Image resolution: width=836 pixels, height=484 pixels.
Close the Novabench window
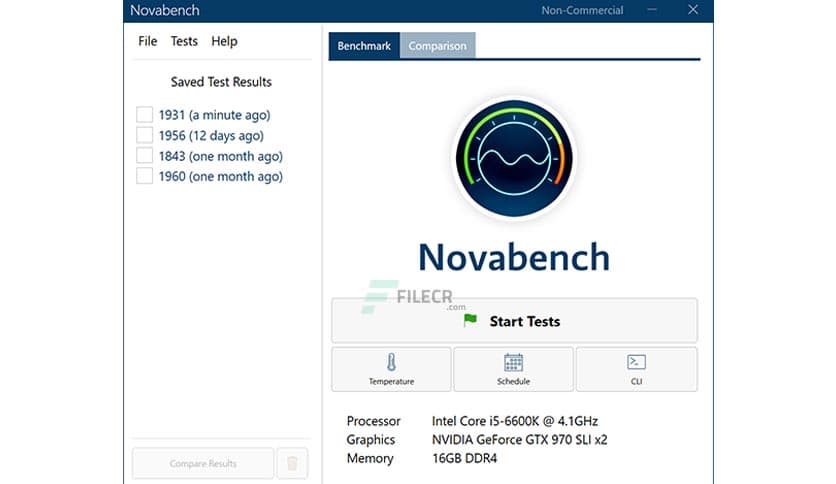click(x=693, y=10)
